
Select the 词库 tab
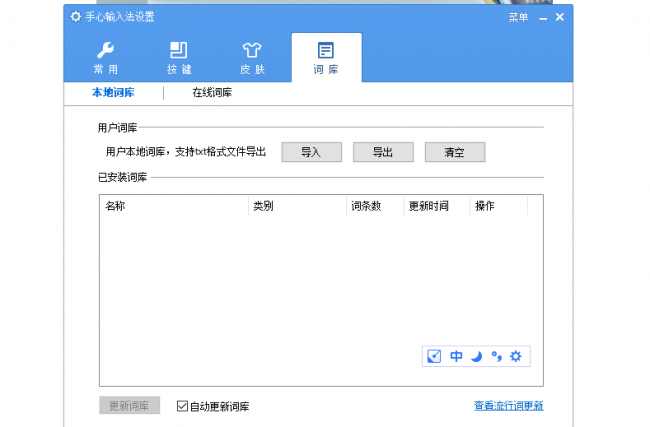point(326,58)
